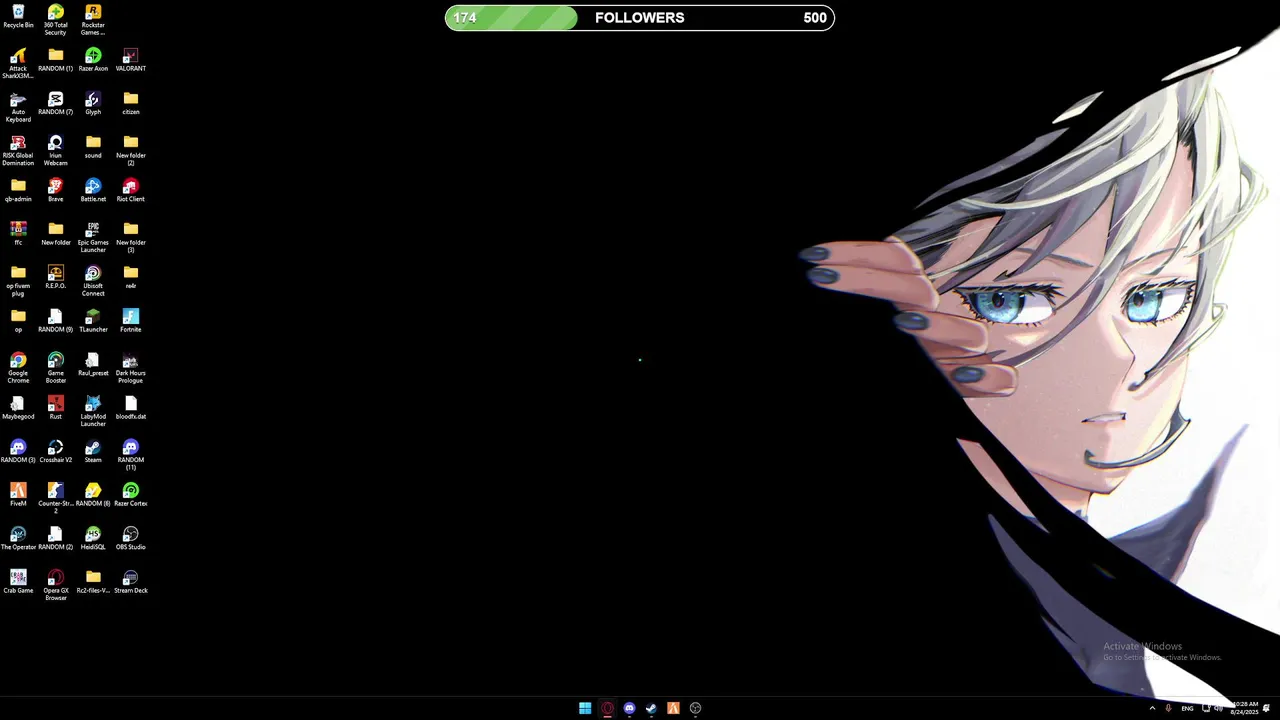Open the Windows Start menu
Image resolution: width=1280 pixels, height=720 pixels.
(x=585, y=708)
